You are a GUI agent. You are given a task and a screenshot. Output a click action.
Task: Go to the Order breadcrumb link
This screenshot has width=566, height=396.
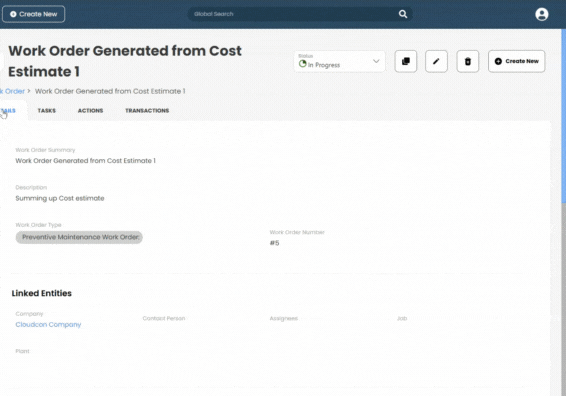[12, 91]
